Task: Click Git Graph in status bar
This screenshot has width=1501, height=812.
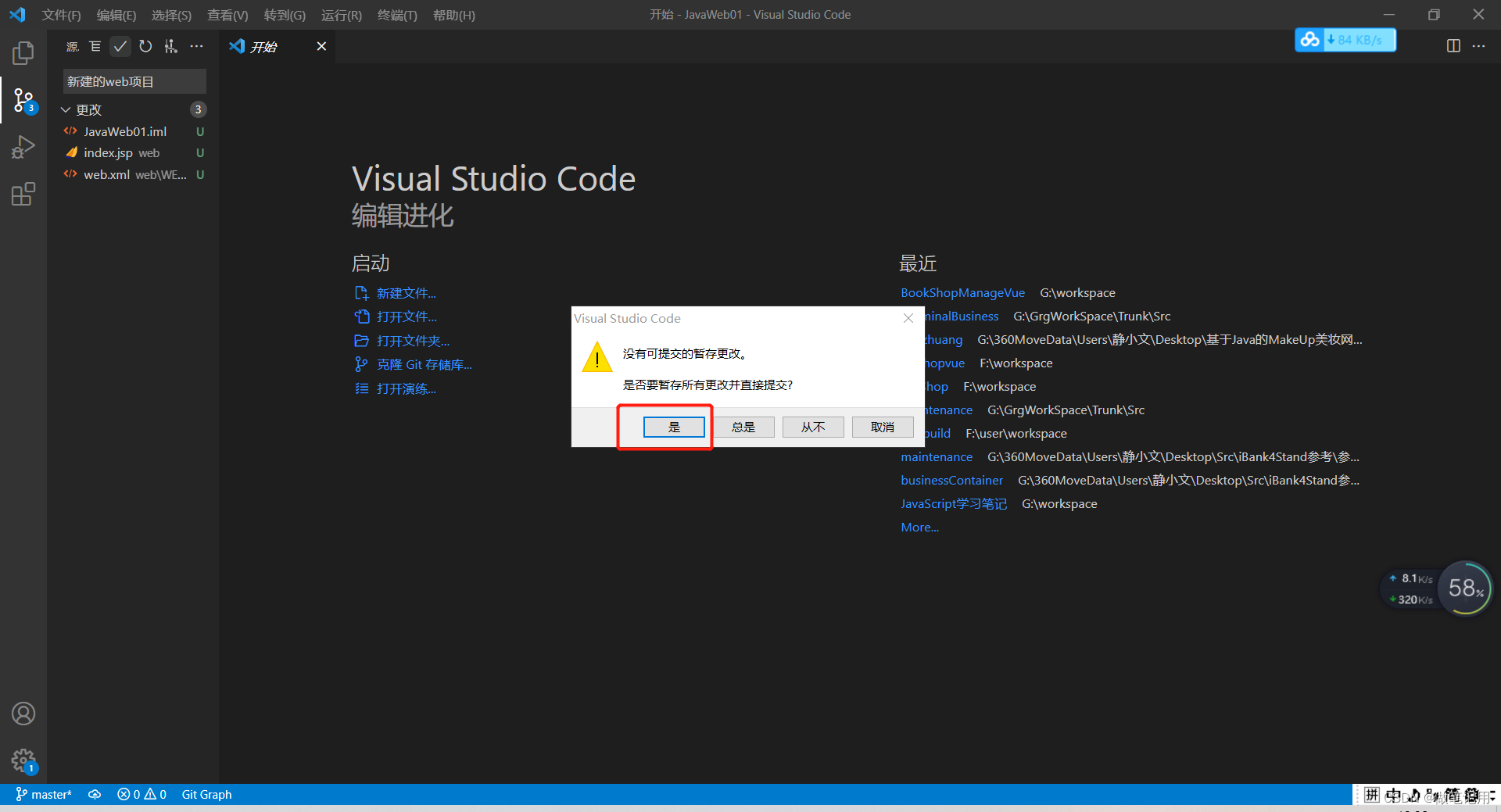Action: pyautogui.click(x=206, y=794)
